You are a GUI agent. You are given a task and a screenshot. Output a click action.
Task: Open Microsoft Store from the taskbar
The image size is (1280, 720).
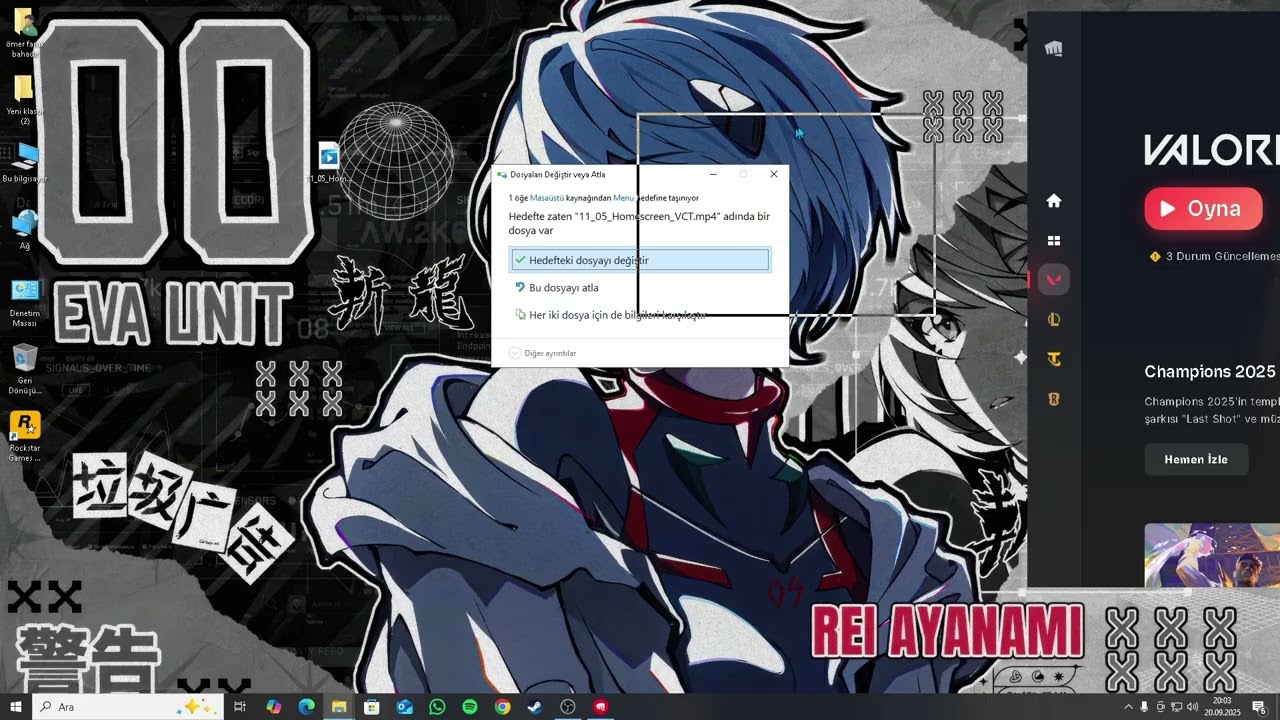[372, 707]
